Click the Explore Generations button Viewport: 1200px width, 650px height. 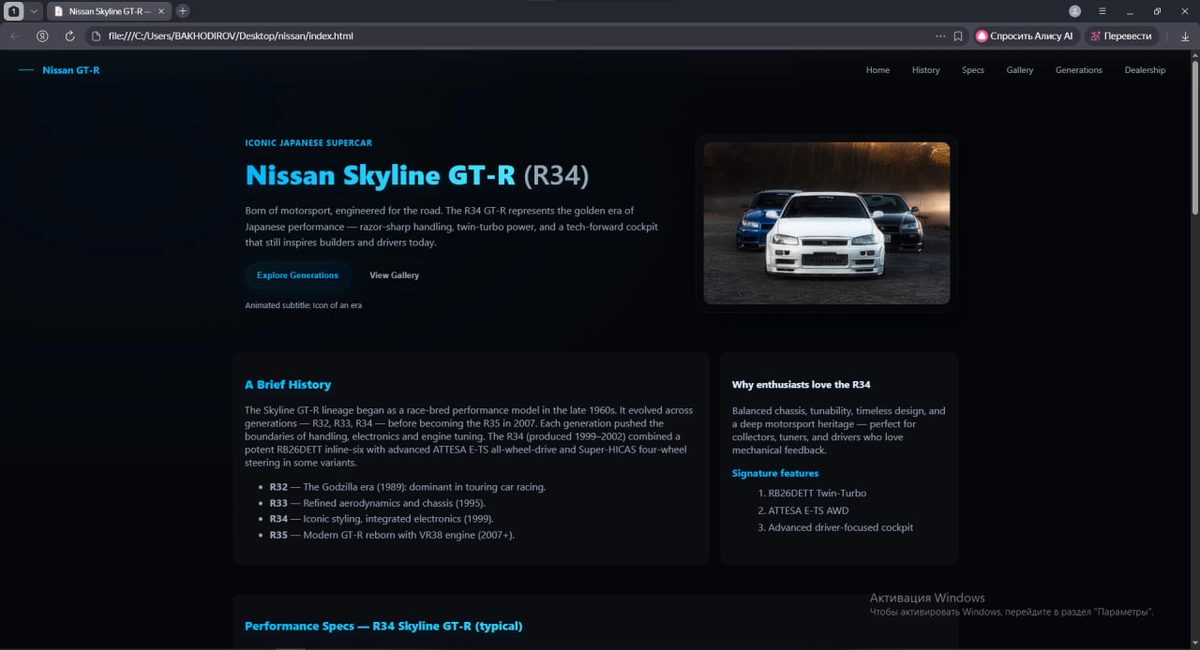tap(297, 275)
